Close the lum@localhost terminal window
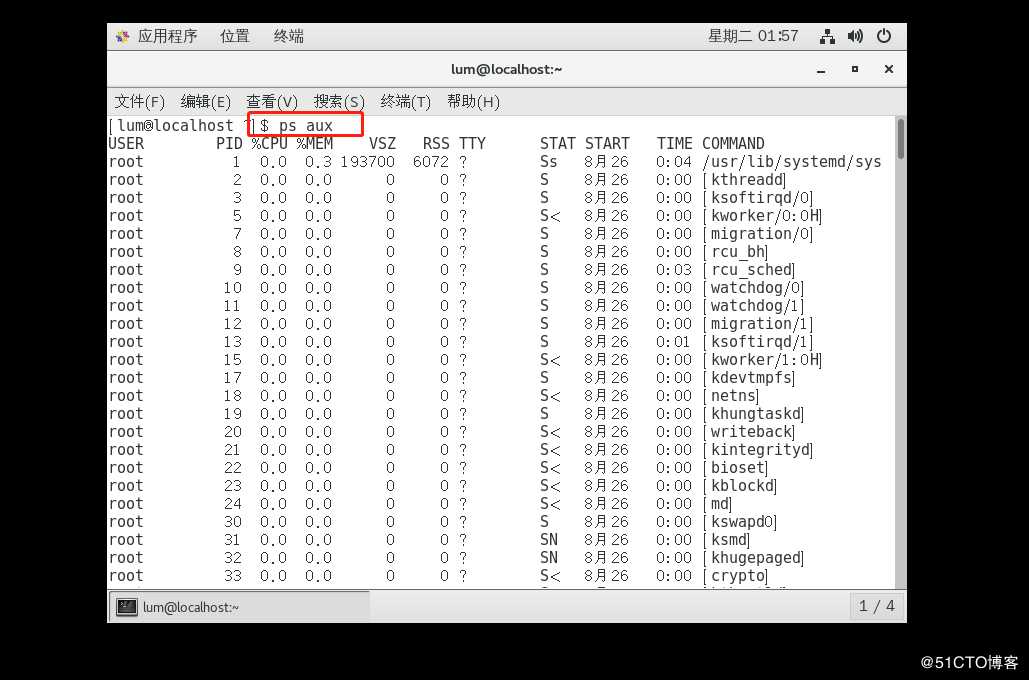 [x=889, y=69]
